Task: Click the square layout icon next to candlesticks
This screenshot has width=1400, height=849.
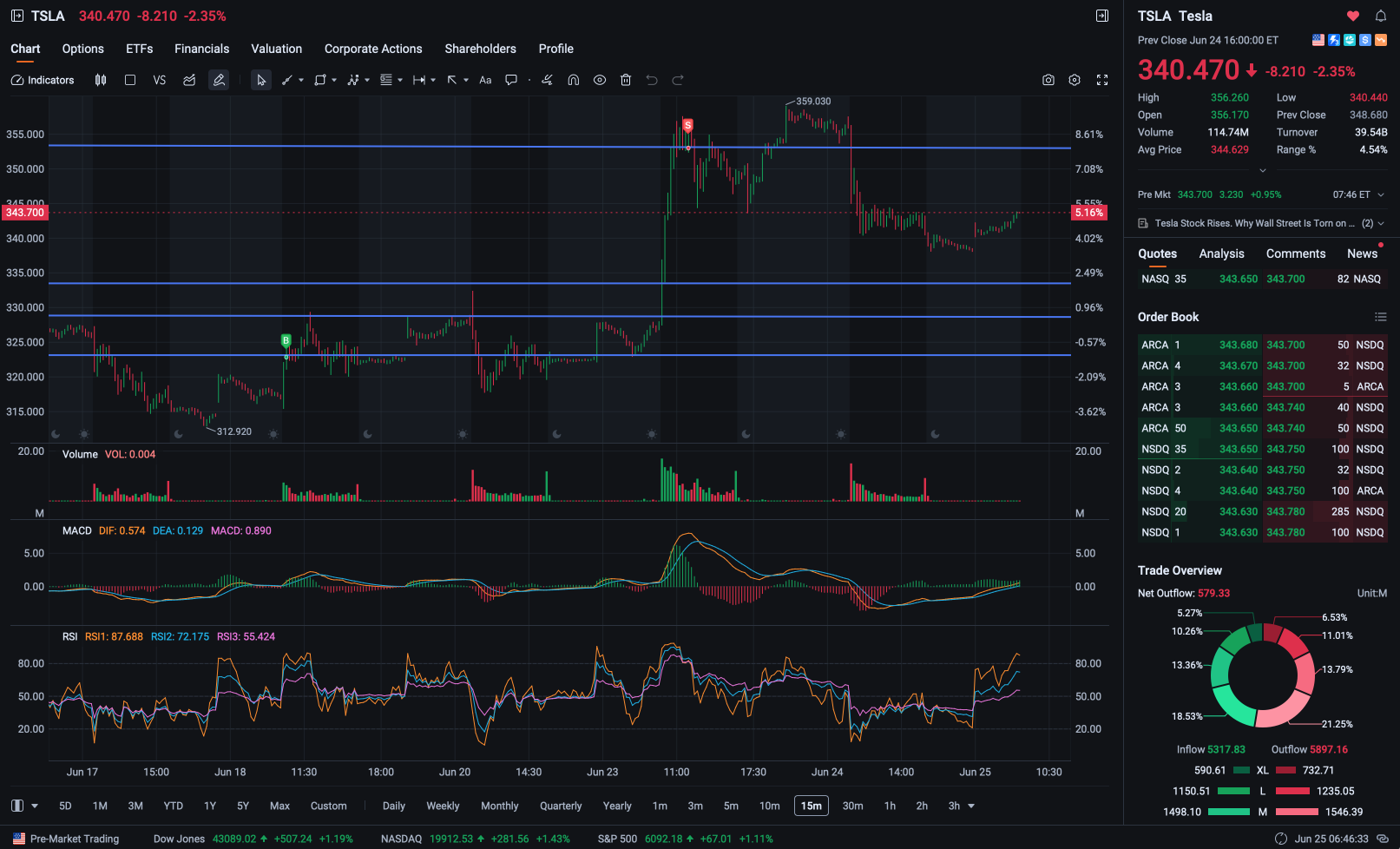Action: point(130,80)
